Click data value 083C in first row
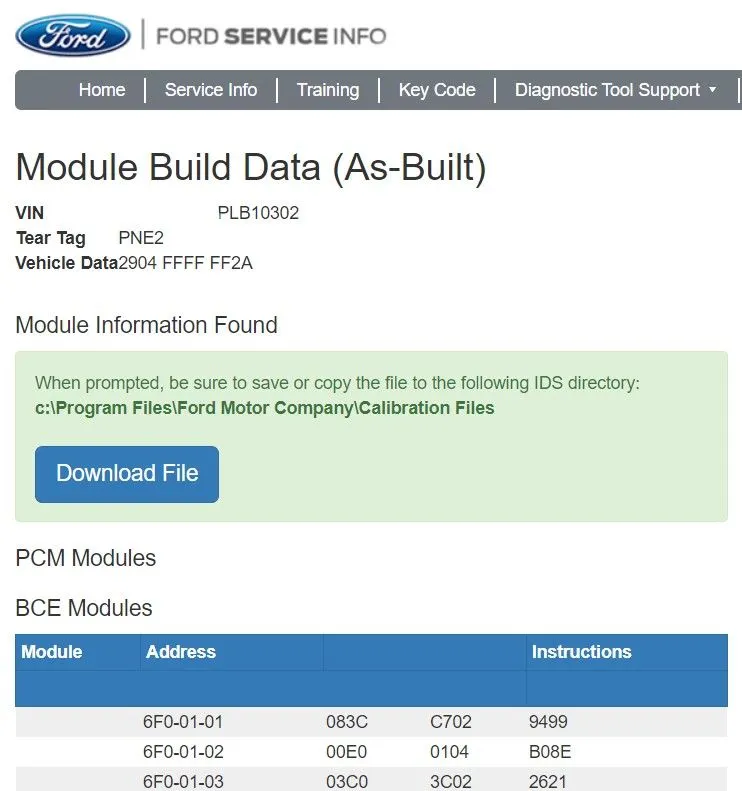 347,721
